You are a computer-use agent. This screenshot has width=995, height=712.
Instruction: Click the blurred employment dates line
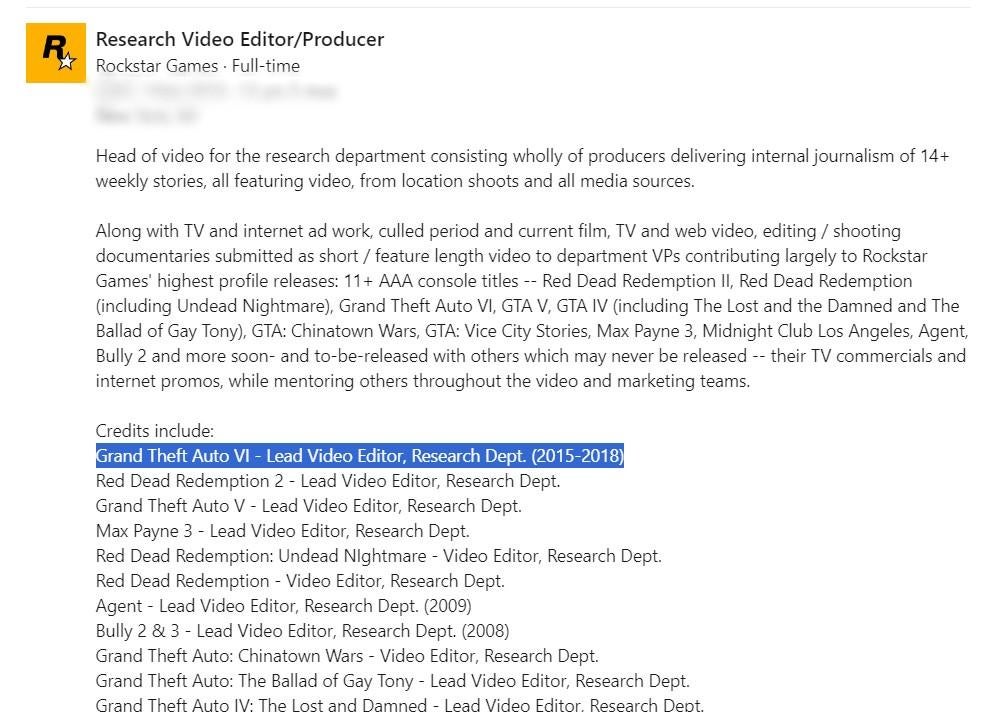pyautogui.click(x=215, y=91)
